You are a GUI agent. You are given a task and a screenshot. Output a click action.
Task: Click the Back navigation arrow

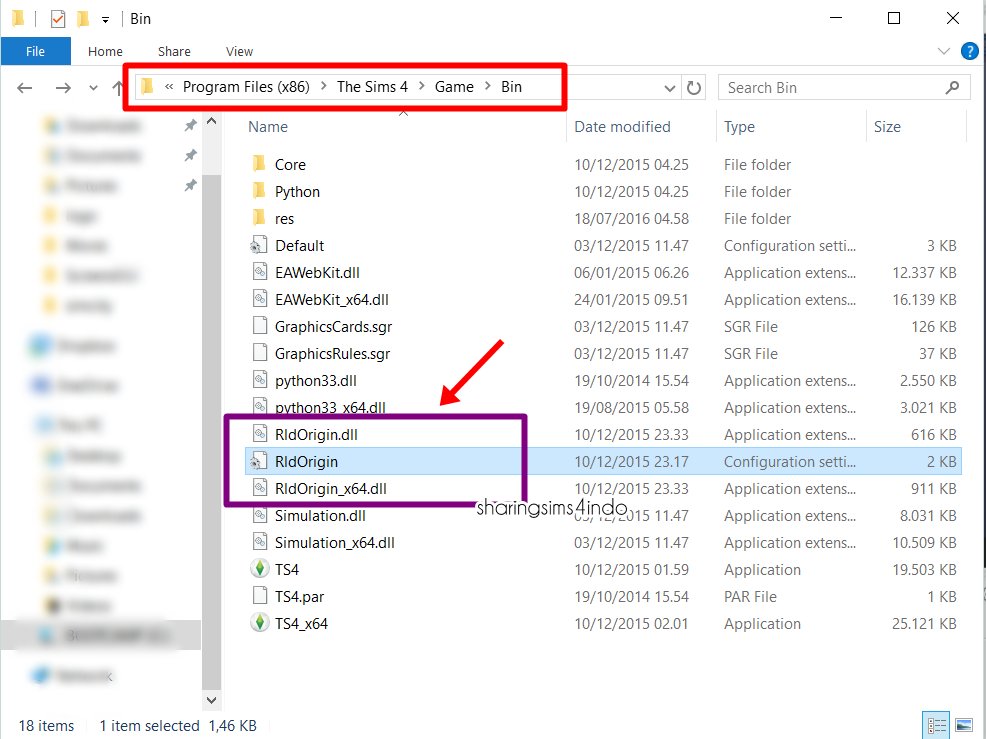[x=25, y=88]
